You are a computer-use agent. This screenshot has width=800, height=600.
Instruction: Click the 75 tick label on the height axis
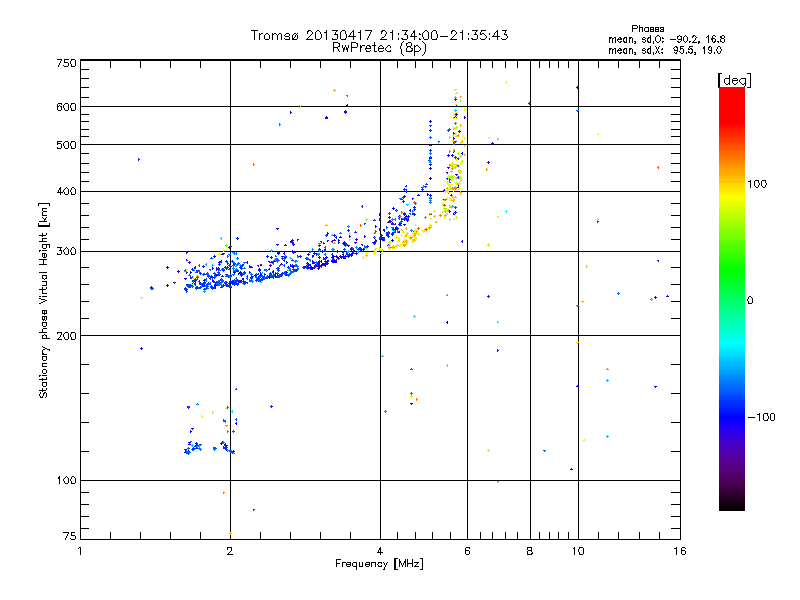point(69,539)
